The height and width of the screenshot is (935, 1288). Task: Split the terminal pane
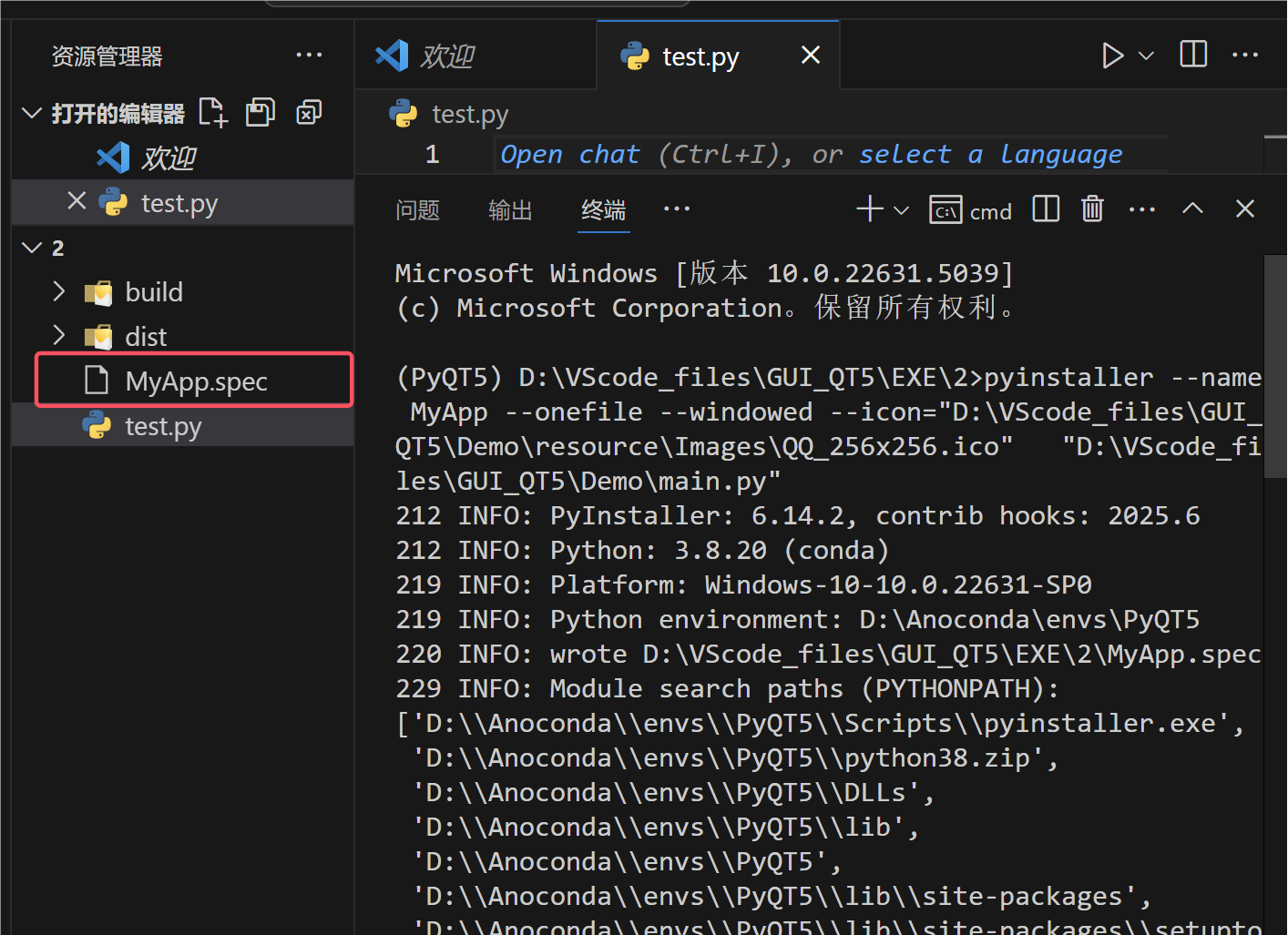point(1045,208)
